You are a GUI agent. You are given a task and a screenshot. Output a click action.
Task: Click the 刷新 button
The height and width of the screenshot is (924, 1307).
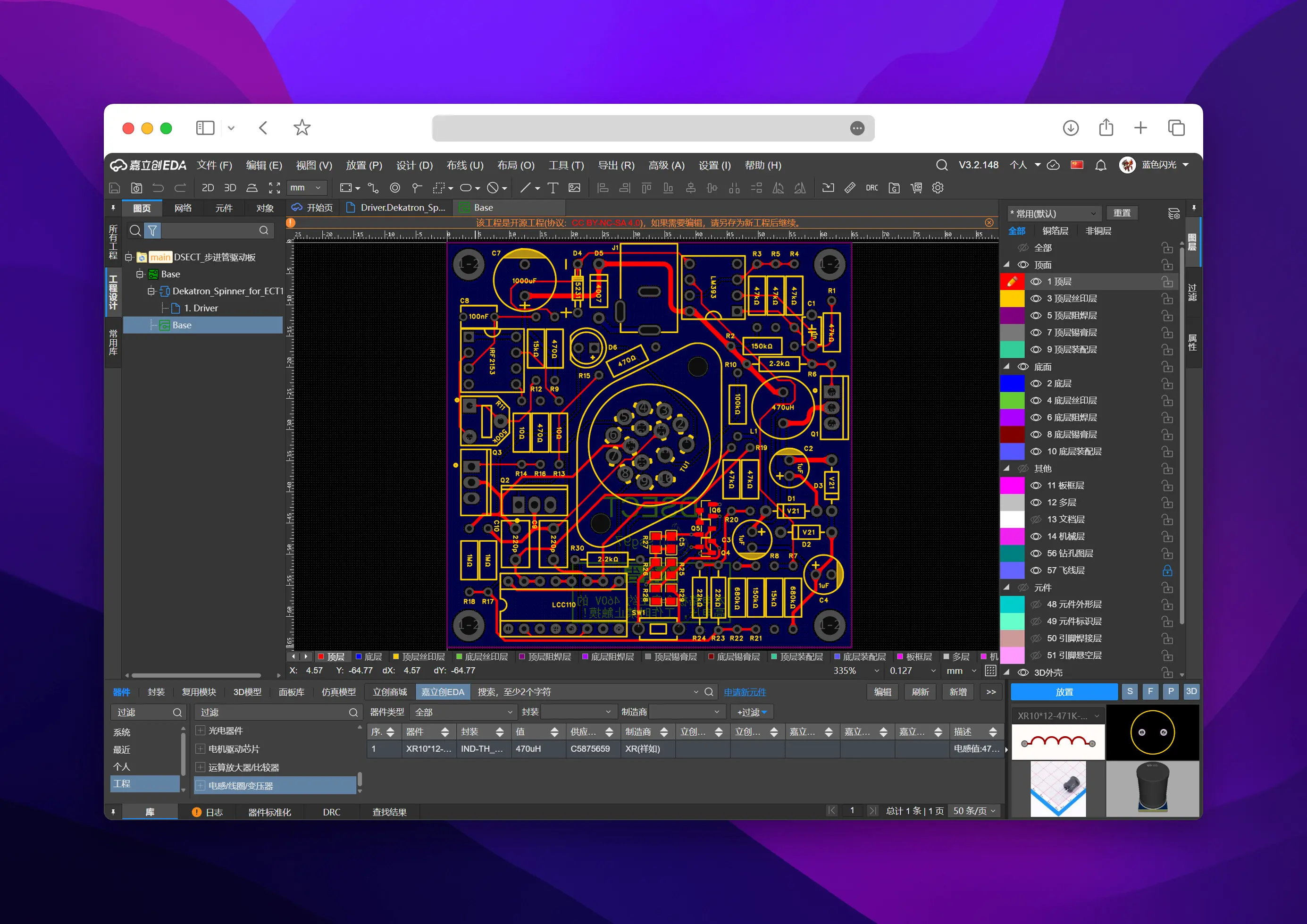coord(920,692)
